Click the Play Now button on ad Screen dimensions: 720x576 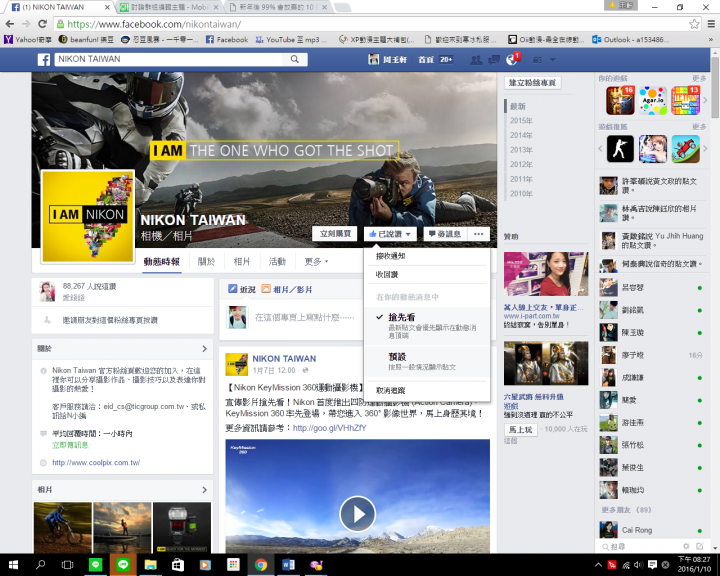(520, 429)
